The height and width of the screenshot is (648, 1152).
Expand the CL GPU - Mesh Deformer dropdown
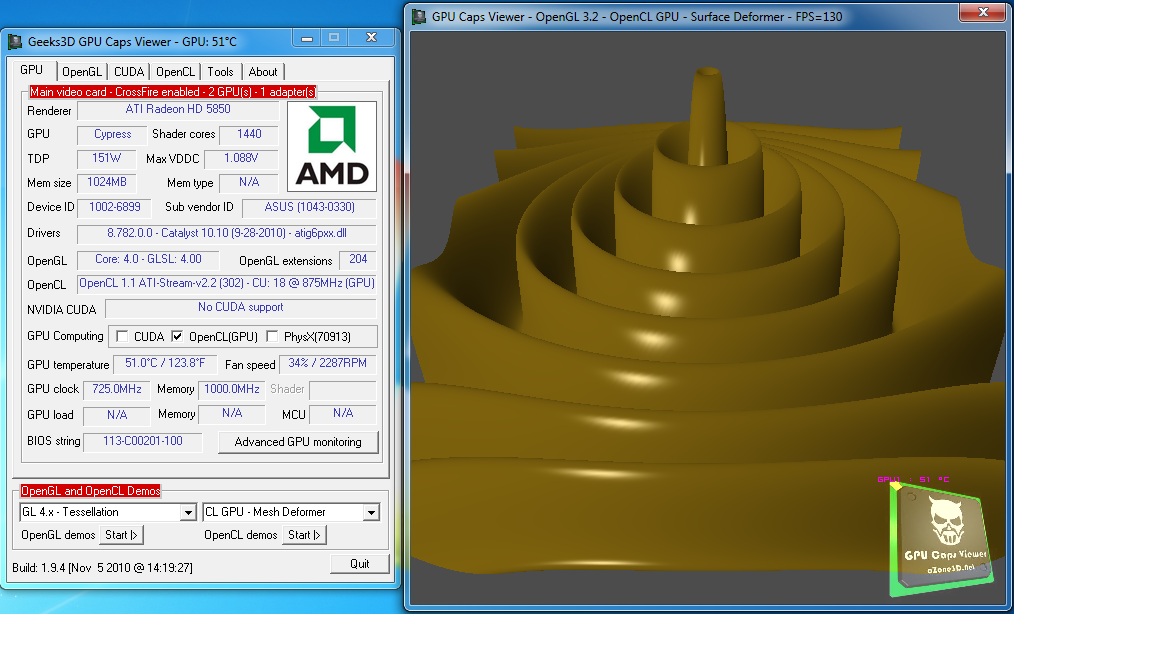click(x=371, y=512)
